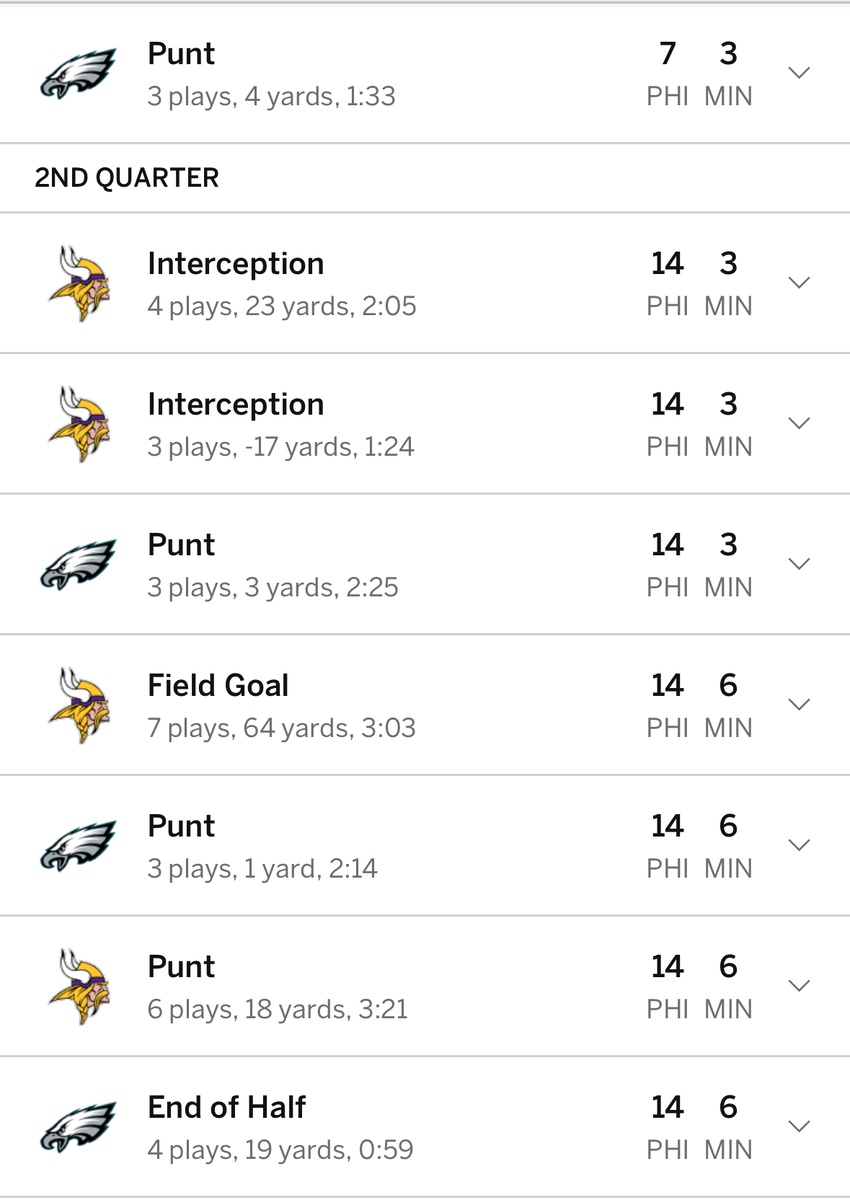Expand the -17 yards Interception chevron
The height and width of the screenshot is (1200, 850).
tap(798, 423)
